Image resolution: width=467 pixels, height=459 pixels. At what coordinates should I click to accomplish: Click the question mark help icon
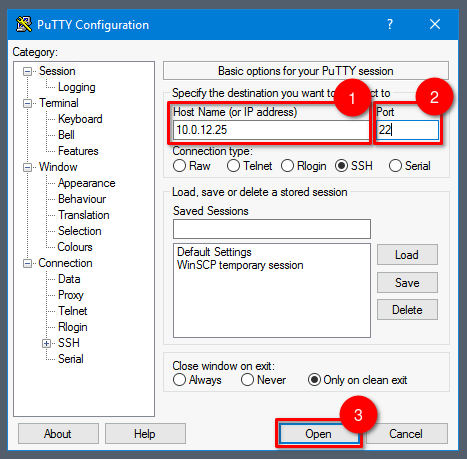390,24
